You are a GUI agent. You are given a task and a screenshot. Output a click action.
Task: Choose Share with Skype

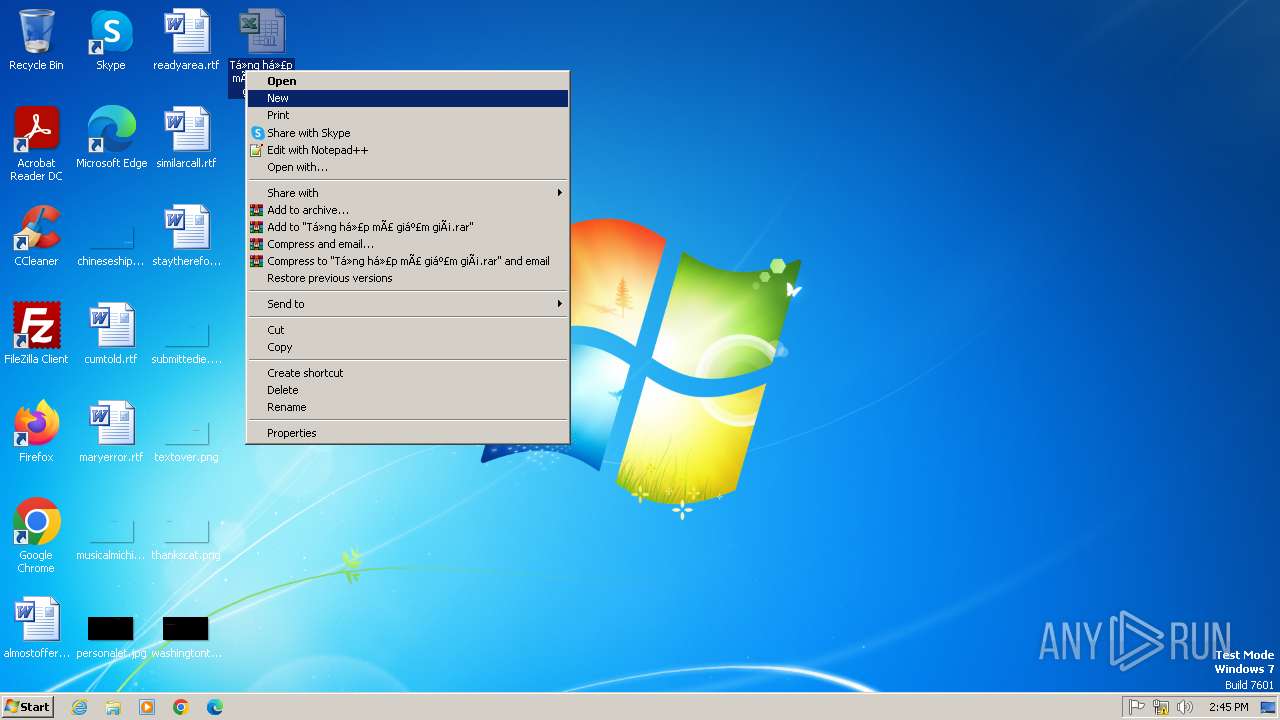tap(408, 133)
